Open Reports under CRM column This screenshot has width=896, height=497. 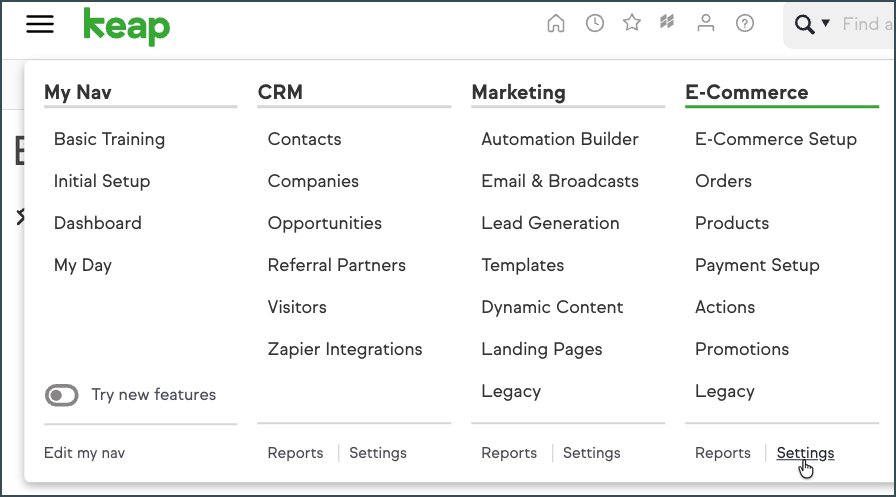pyautogui.click(x=295, y=452)
